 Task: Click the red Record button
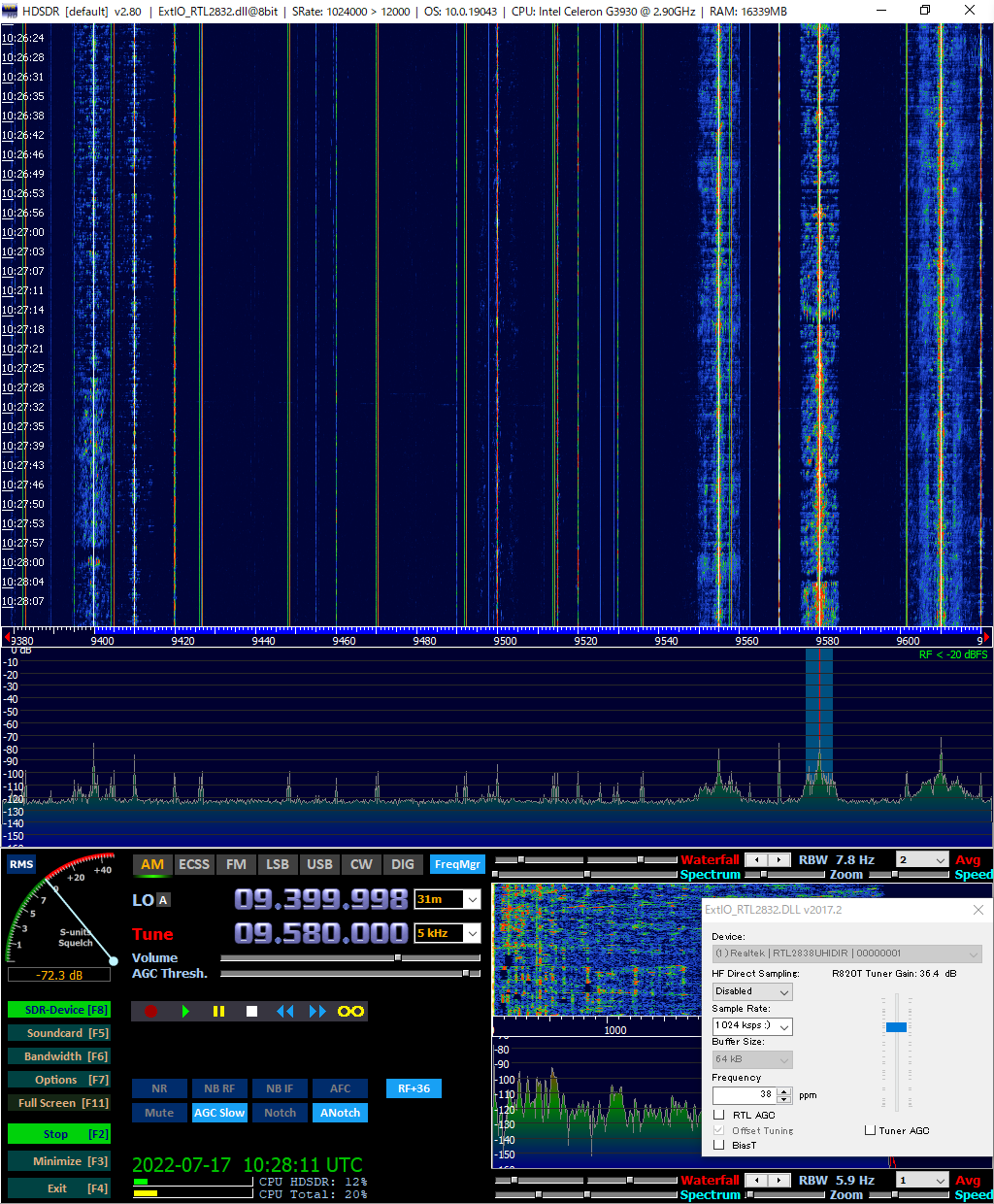click(x=150, y=1011)
